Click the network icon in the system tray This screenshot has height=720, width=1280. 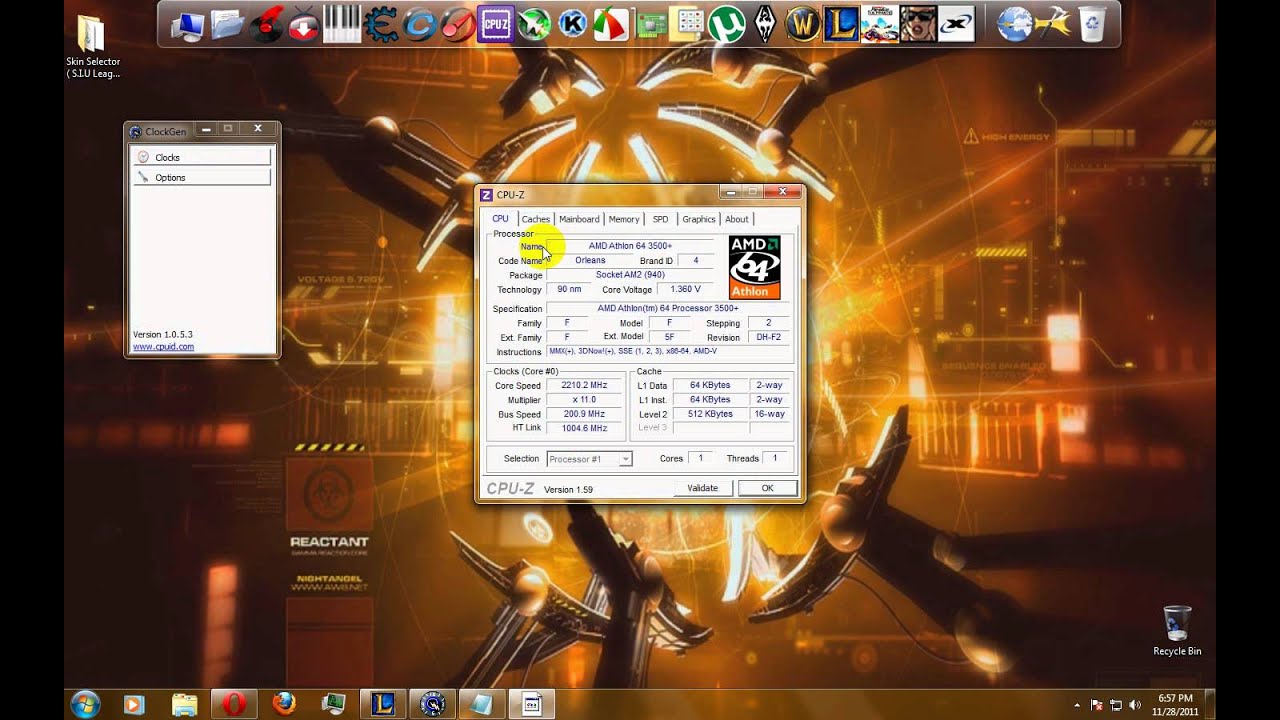1117,705
